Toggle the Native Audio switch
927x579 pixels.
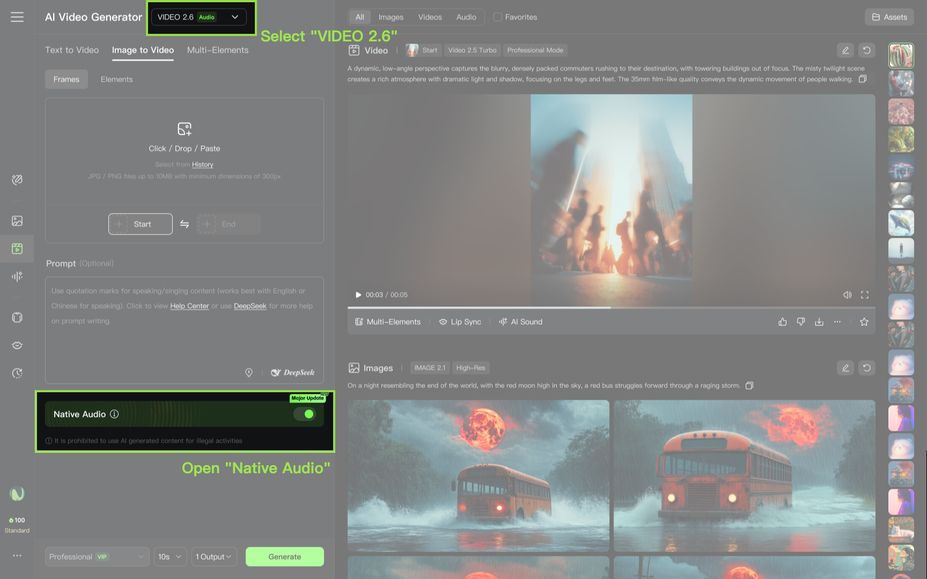click(304, 414)
